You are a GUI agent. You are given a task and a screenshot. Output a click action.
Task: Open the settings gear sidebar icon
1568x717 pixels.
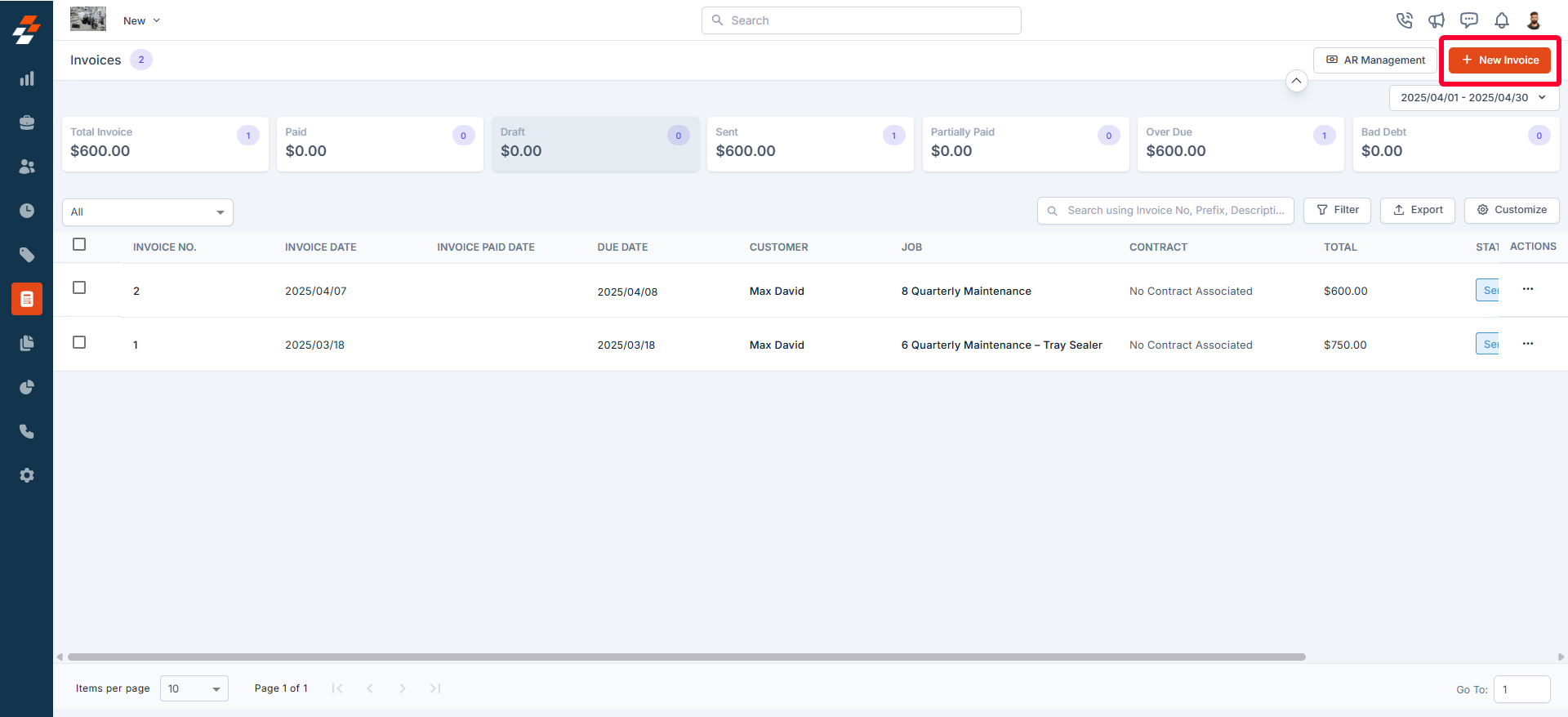[27, 475]
